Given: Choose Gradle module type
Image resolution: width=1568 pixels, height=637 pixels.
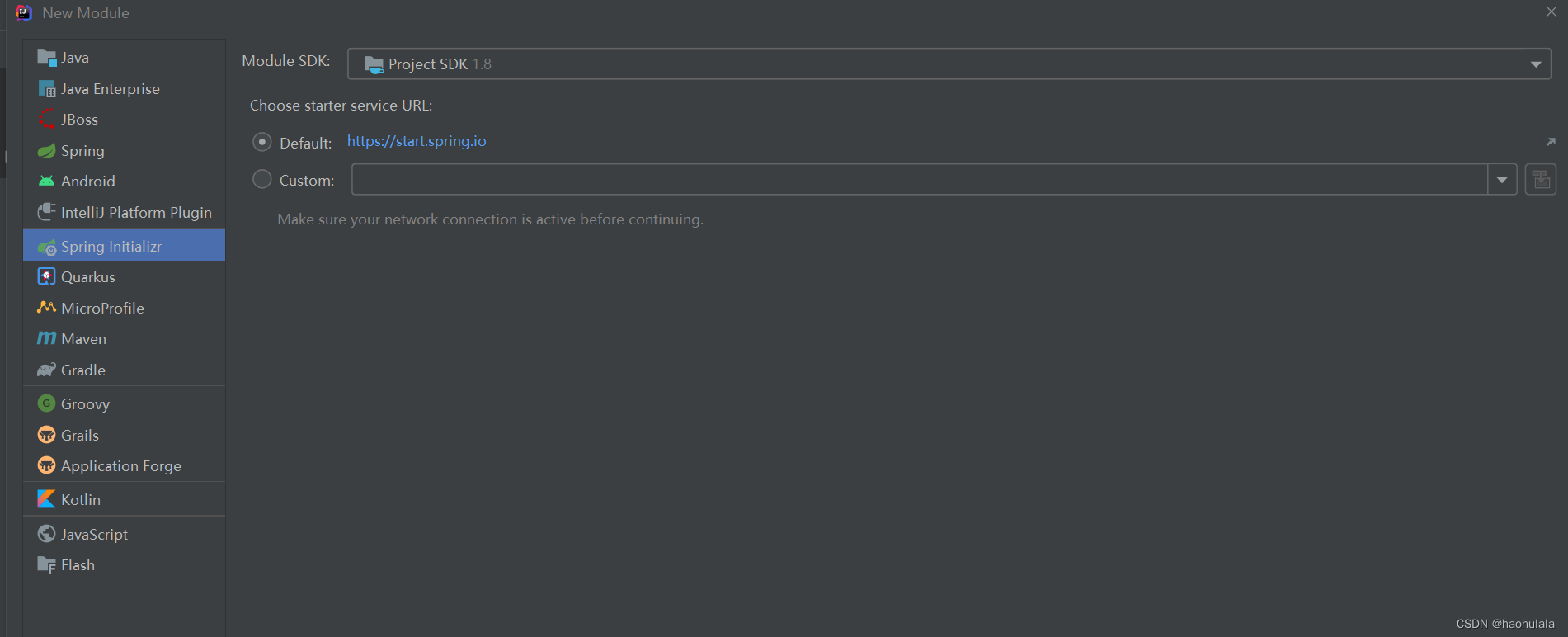Looking at the screenshot, I should click(124, 370).
